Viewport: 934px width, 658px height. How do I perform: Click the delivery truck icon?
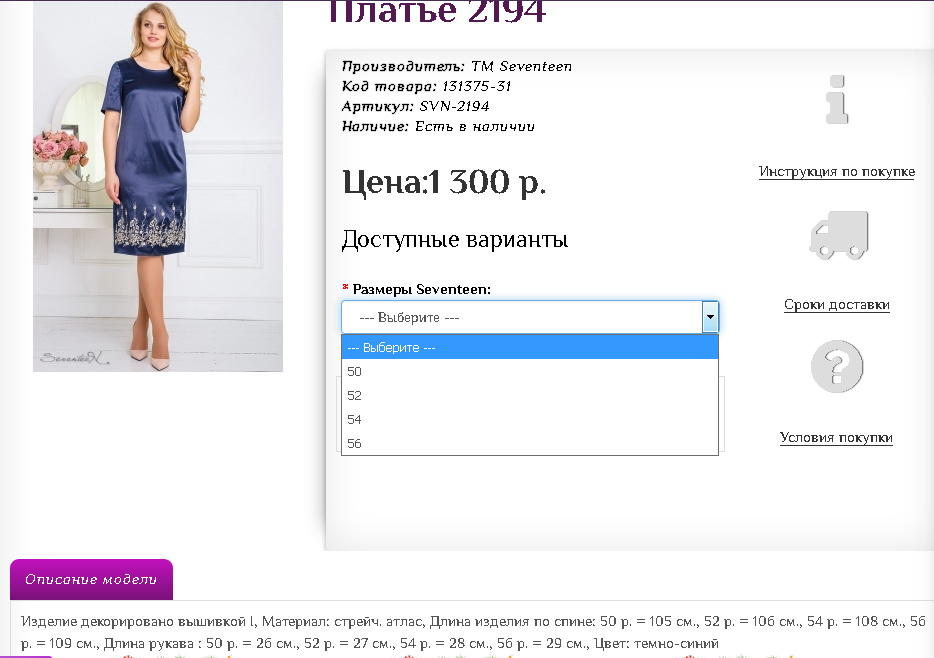(x=838, y=234)
